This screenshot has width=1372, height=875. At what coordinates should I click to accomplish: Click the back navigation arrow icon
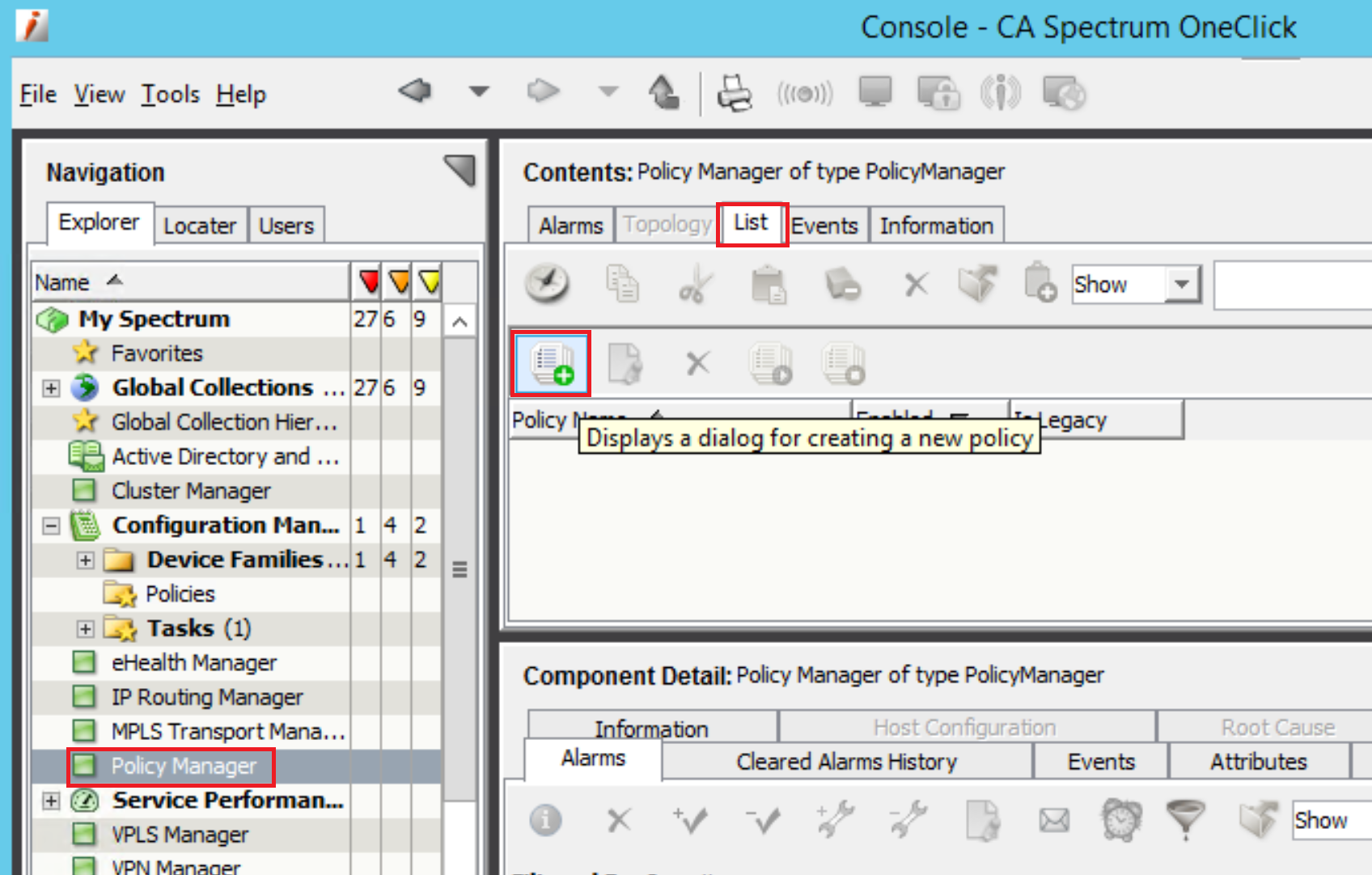pyautogui.click(x=415, y=90)
